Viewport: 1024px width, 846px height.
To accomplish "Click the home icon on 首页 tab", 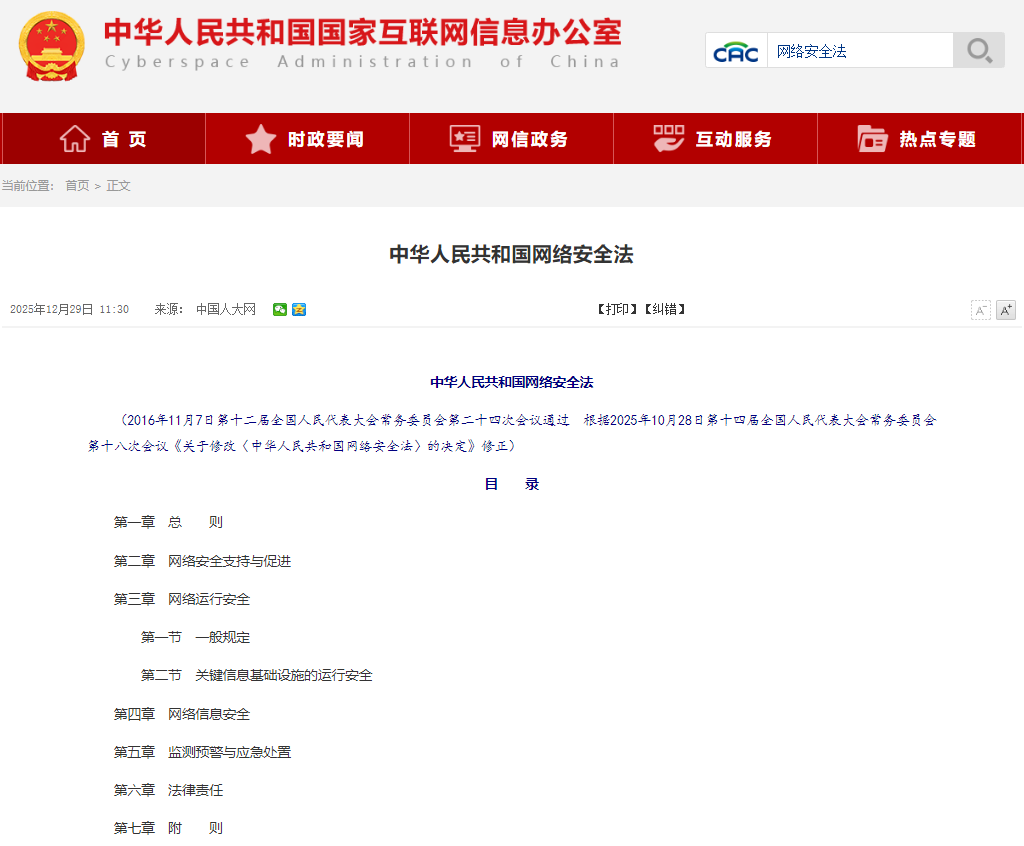I will [74, 138].
